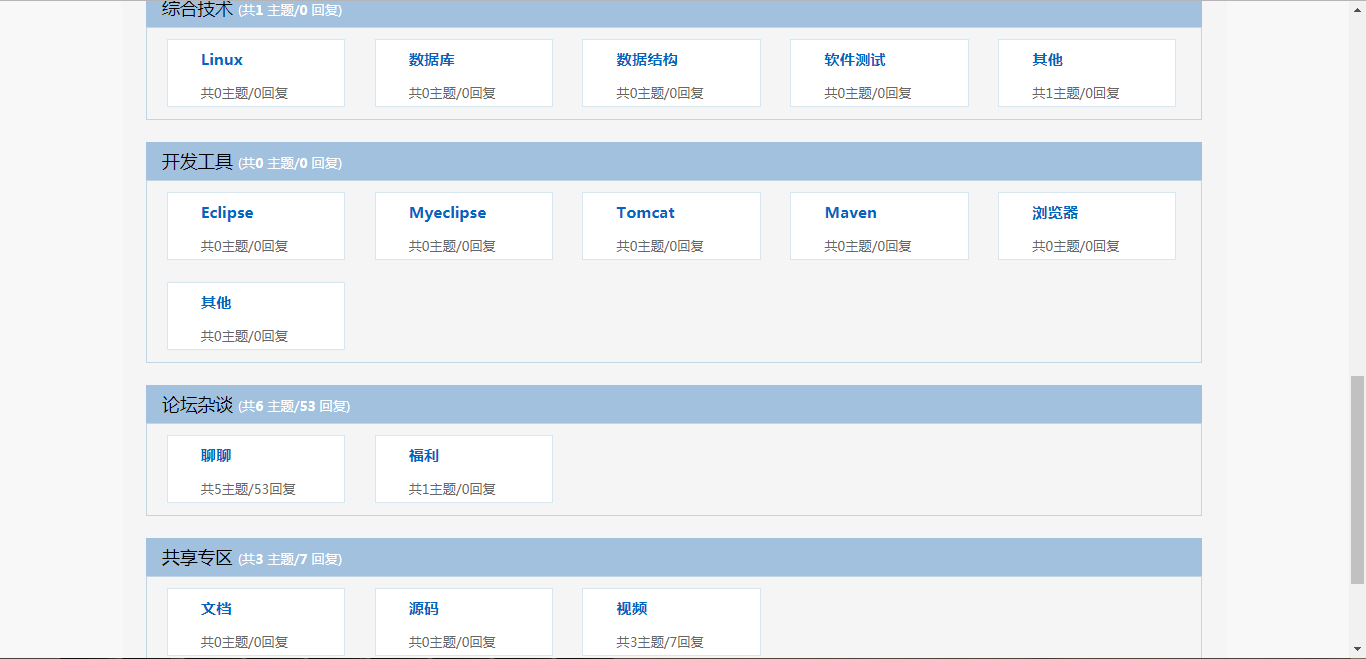Click topic count text under 数据结构
The image size is (1366, 659).
[660, 93]
